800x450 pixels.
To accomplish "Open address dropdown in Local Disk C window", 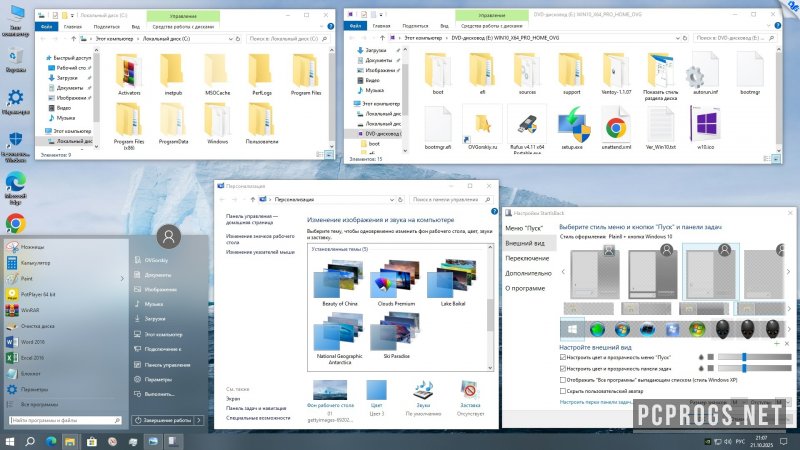I will point(231,39).
